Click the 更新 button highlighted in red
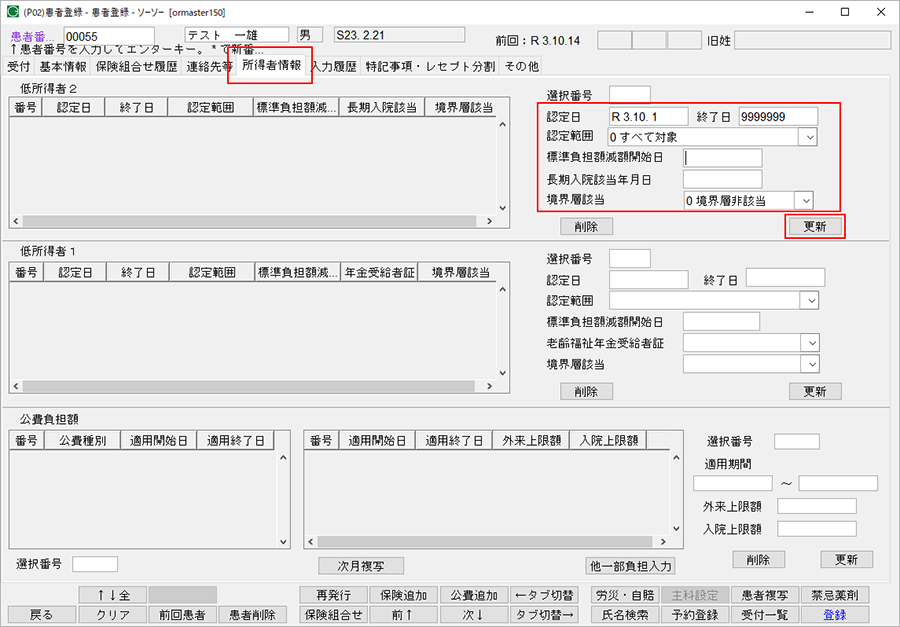The height and width of the screenshot is (627, 900). pos(815,227)
